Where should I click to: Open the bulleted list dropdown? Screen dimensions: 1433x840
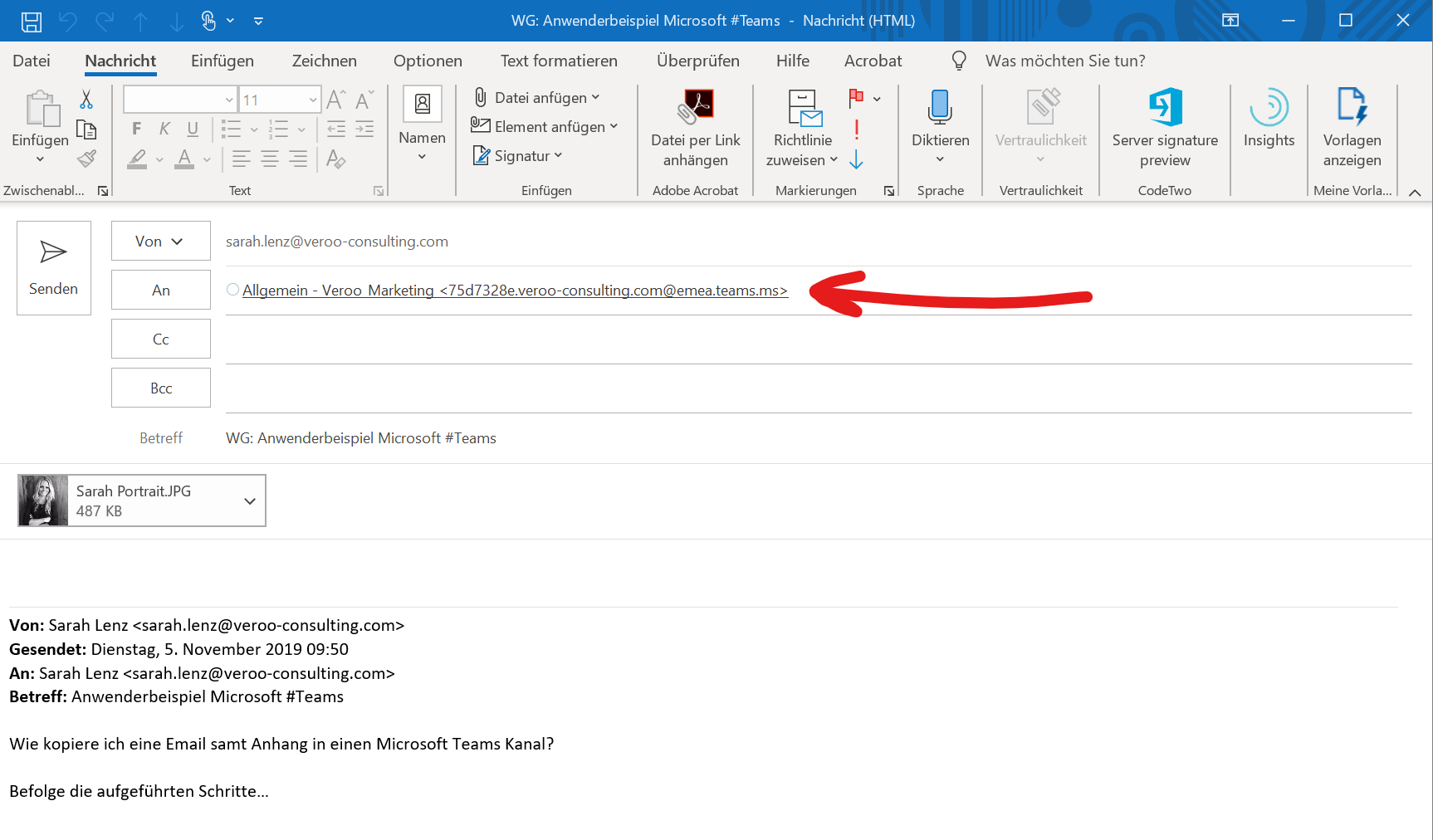[254, 129]
